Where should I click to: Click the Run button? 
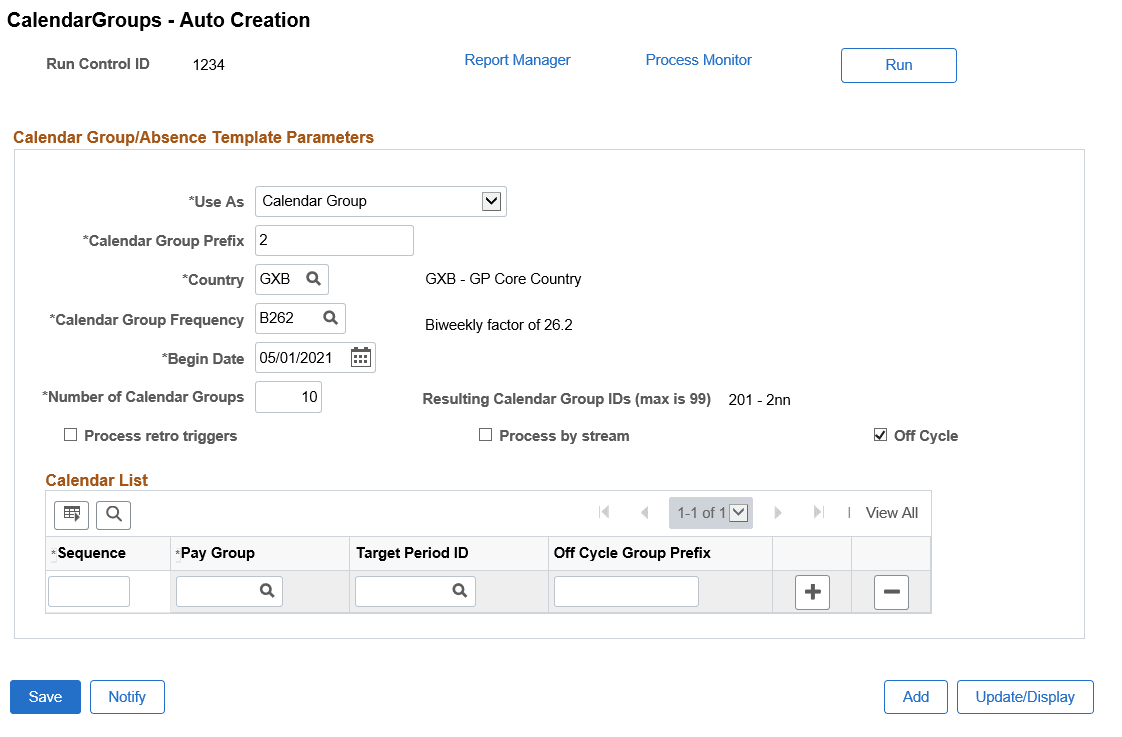897,65
